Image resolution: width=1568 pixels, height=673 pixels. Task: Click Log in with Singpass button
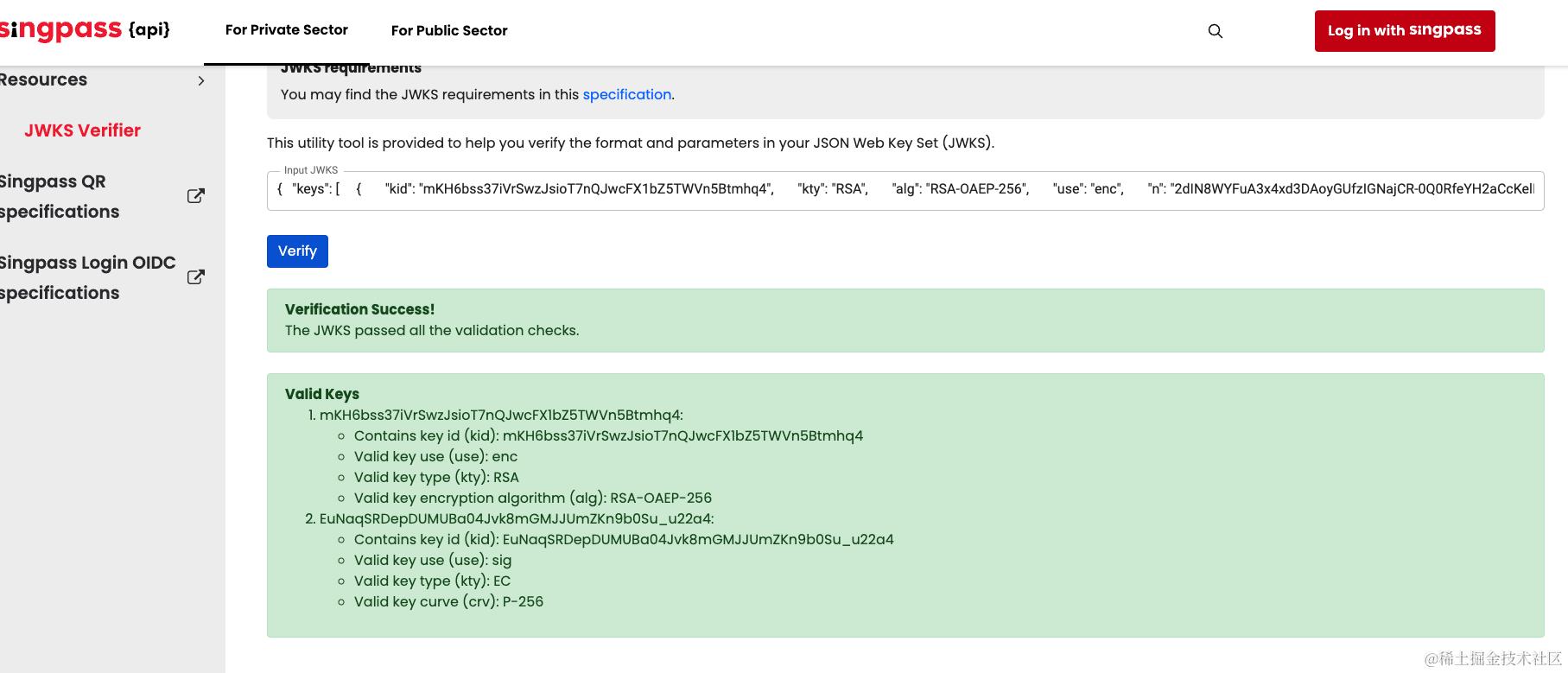tap(1405, 31)
